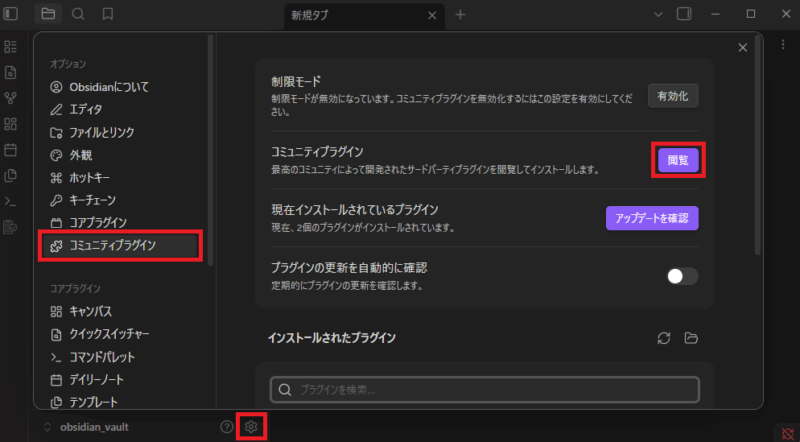Viewport: 800px width, 442px height.
Task: Toggle the right sidebar icon in title bar
Action: click(684, 14)
